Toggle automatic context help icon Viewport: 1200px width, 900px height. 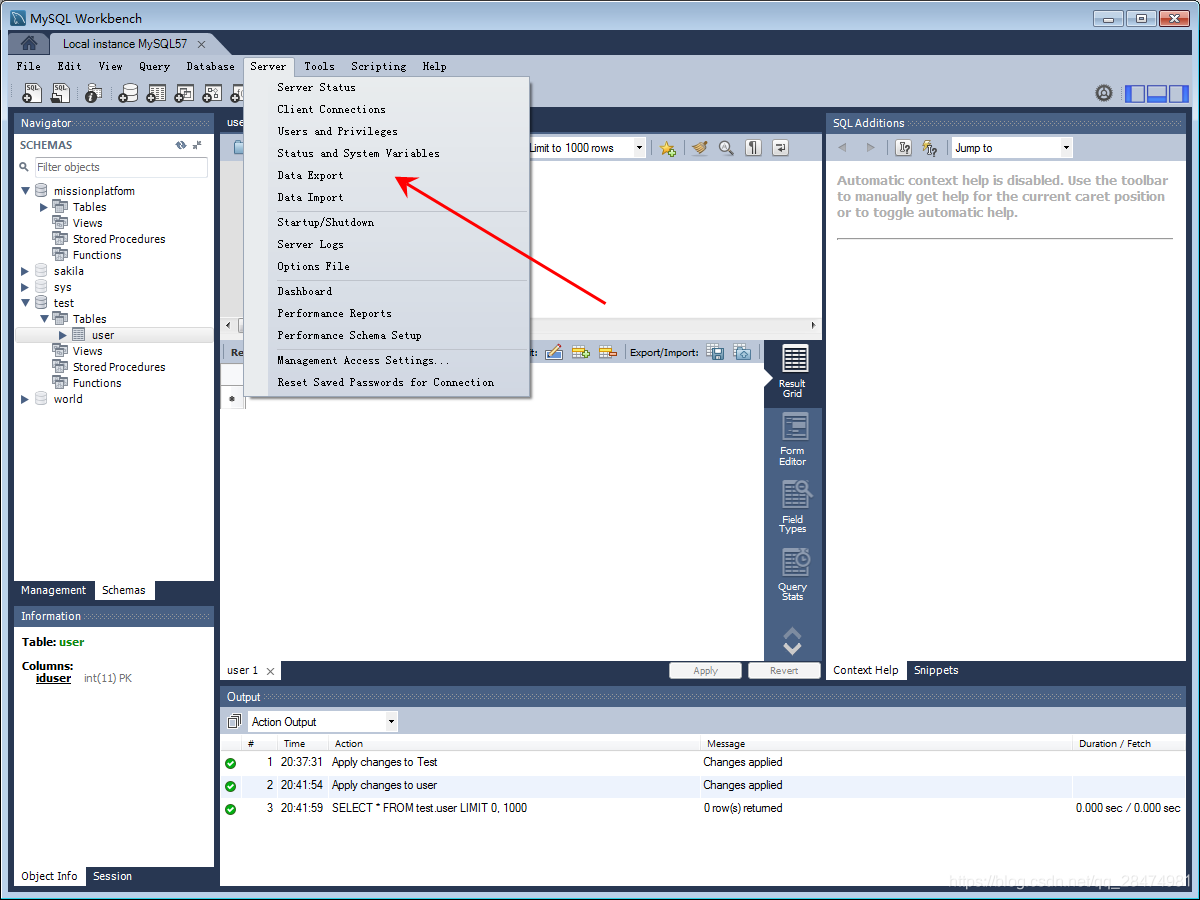(x=930, y=148)
